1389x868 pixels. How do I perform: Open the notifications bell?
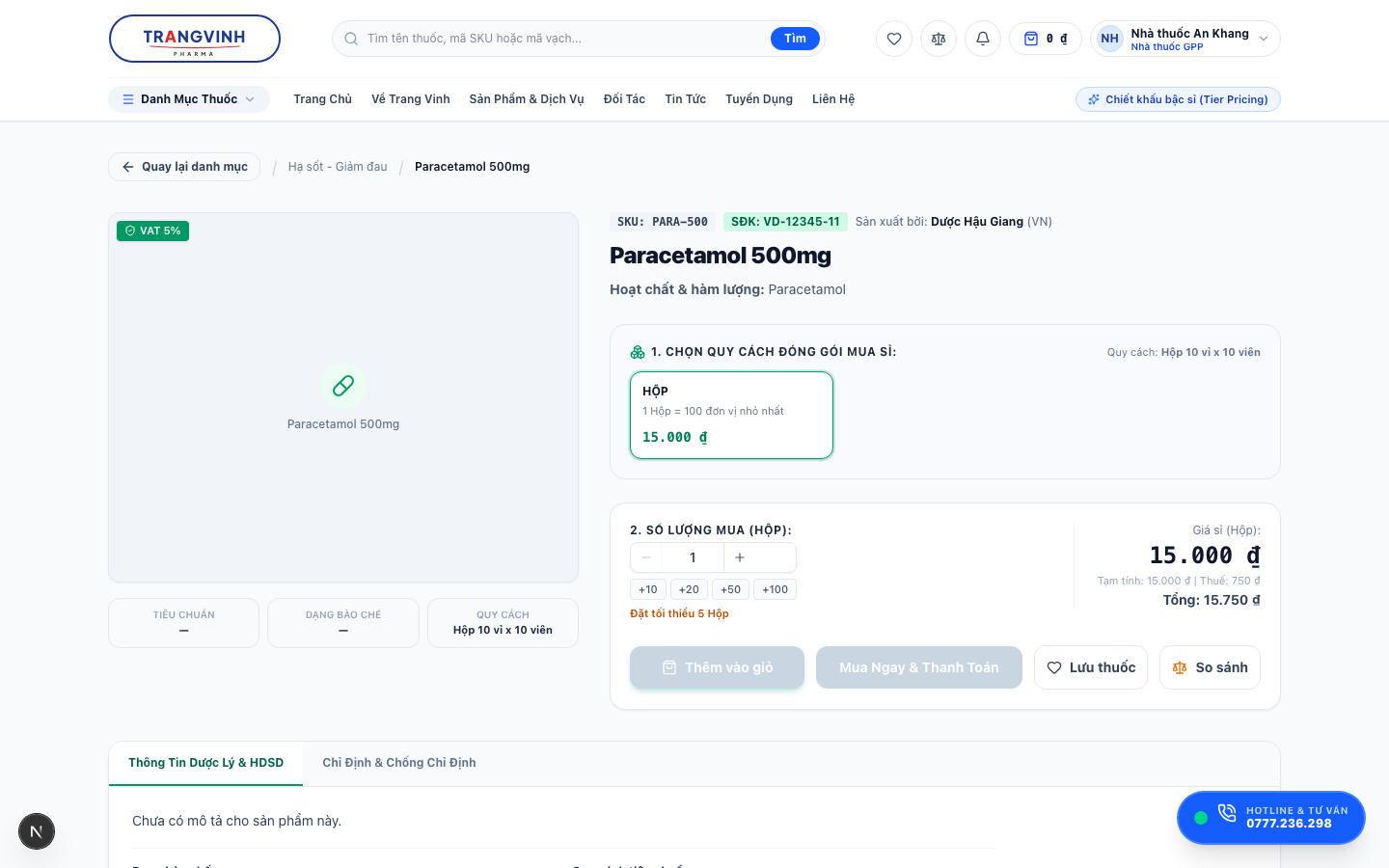(x=983, y=39)
